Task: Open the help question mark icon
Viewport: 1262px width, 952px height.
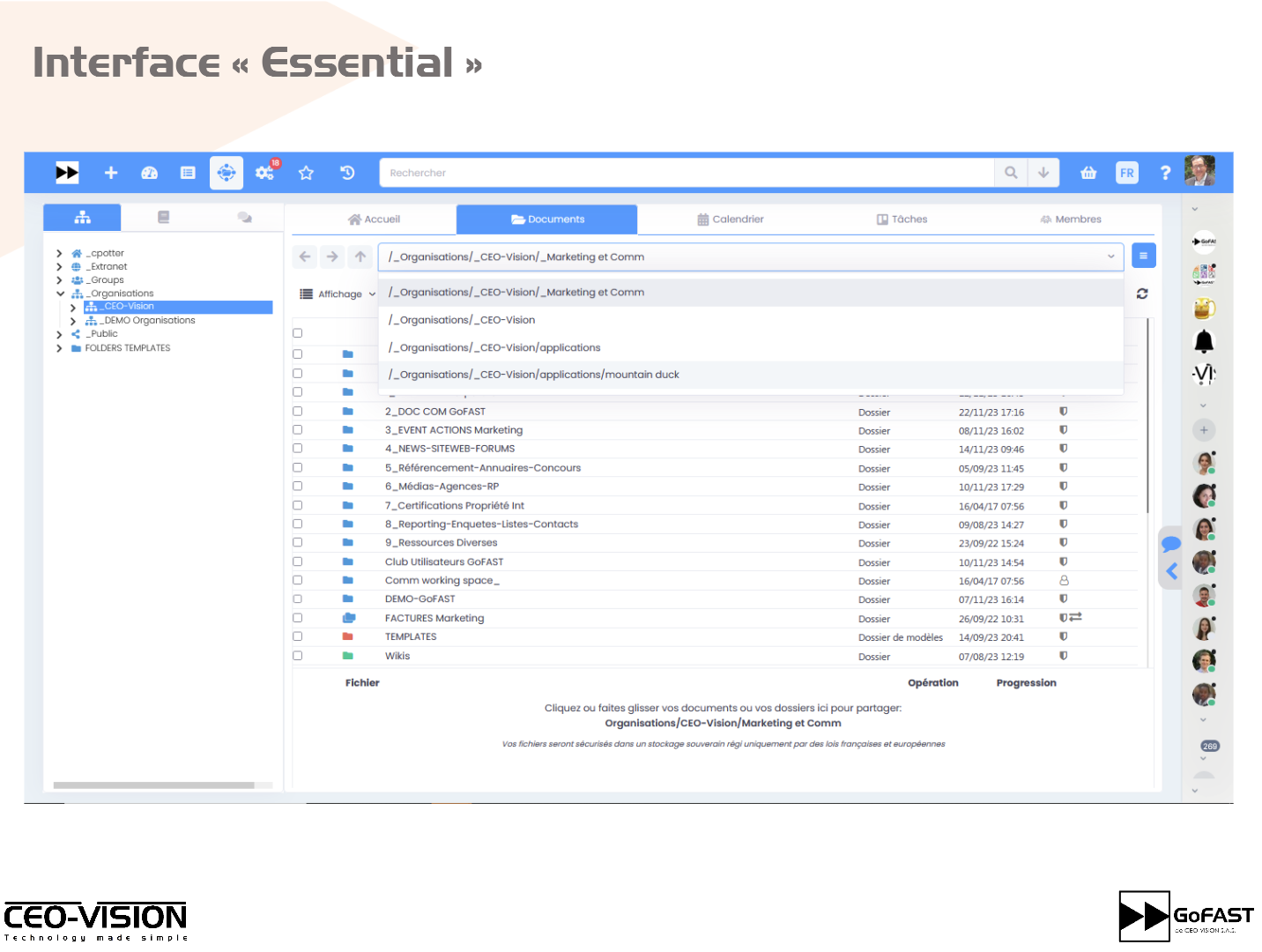Action: [1165, 173]
